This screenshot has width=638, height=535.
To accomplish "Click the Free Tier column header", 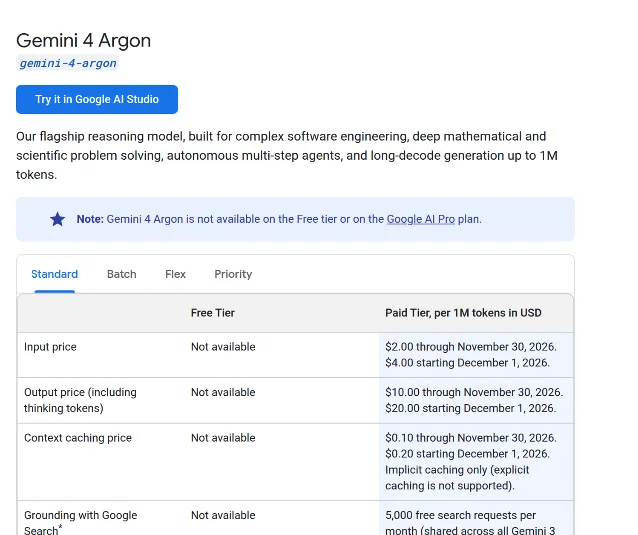I will [213, 313].
